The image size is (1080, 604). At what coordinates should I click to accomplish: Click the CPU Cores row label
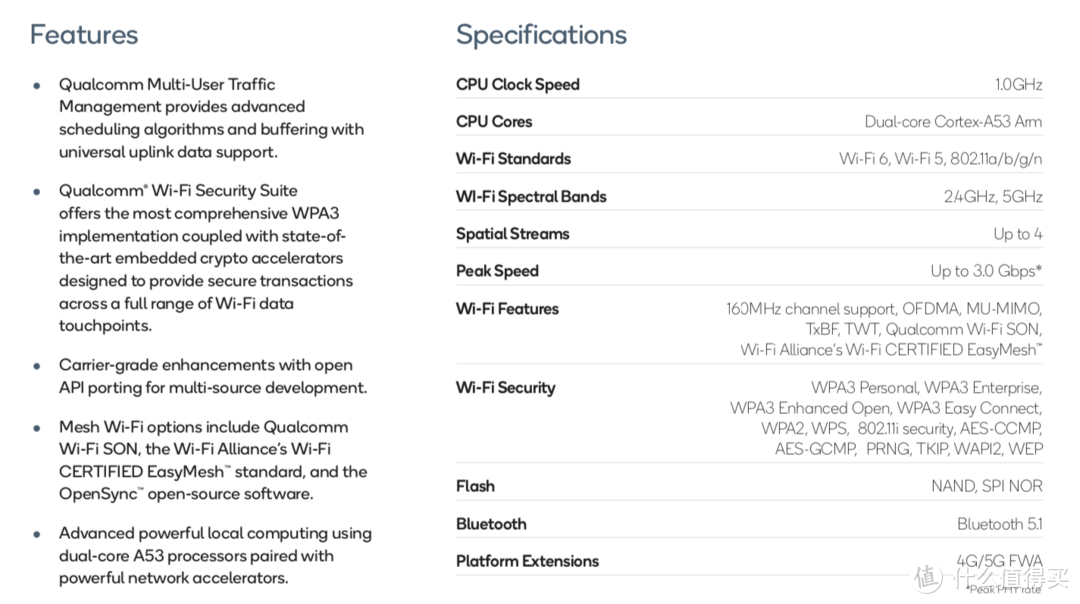pyautogui.click(x=494, y=121)
